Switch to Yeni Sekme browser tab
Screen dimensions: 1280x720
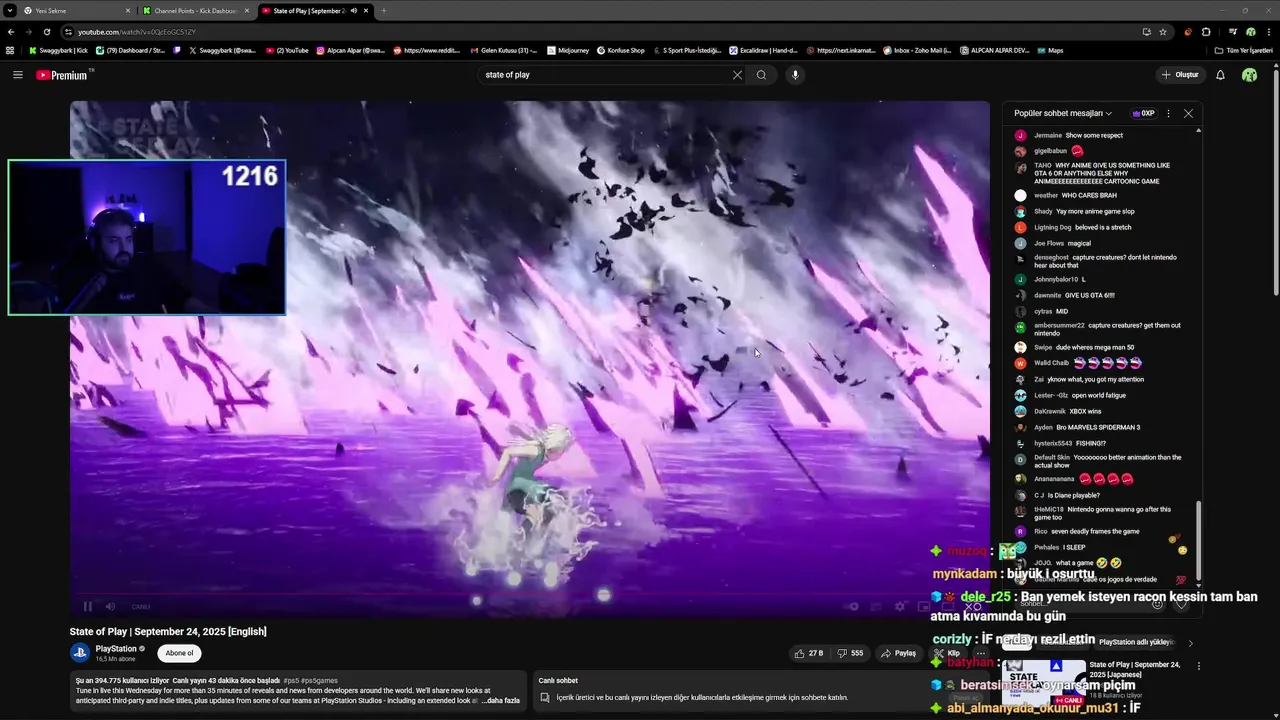(76, 11)
